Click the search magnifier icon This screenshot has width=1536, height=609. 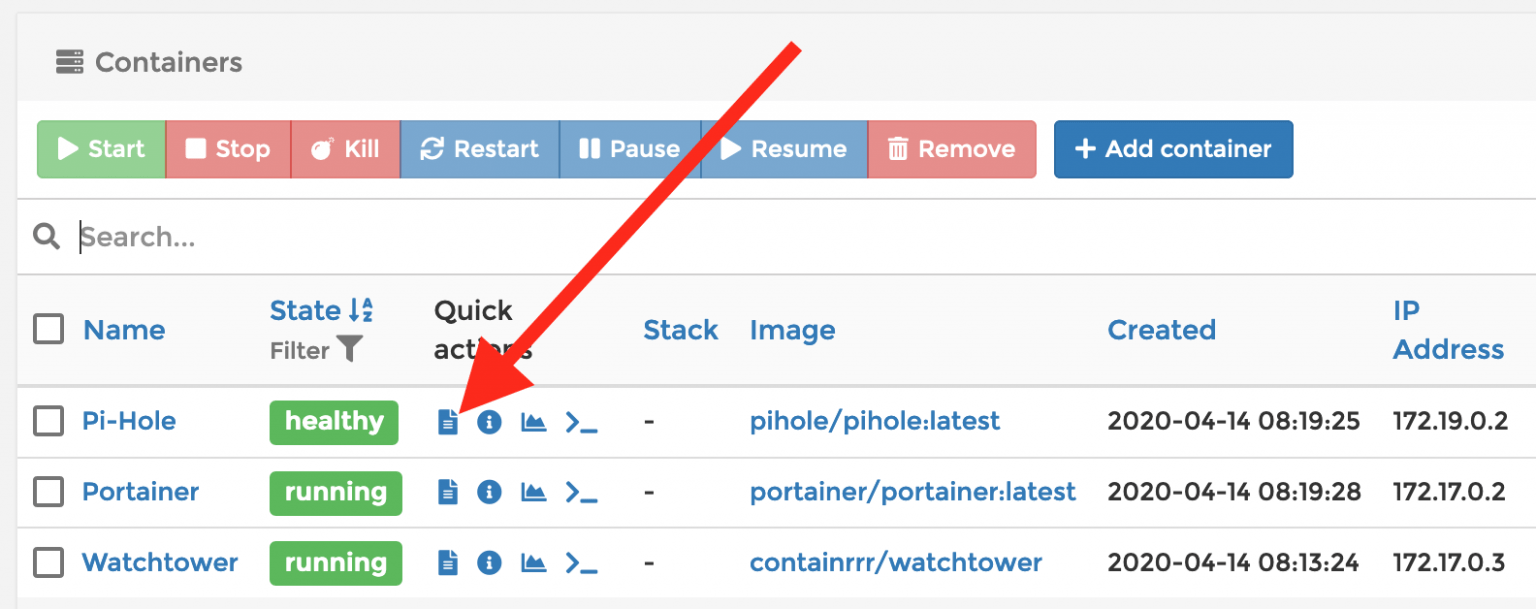(x=46, y=236)
